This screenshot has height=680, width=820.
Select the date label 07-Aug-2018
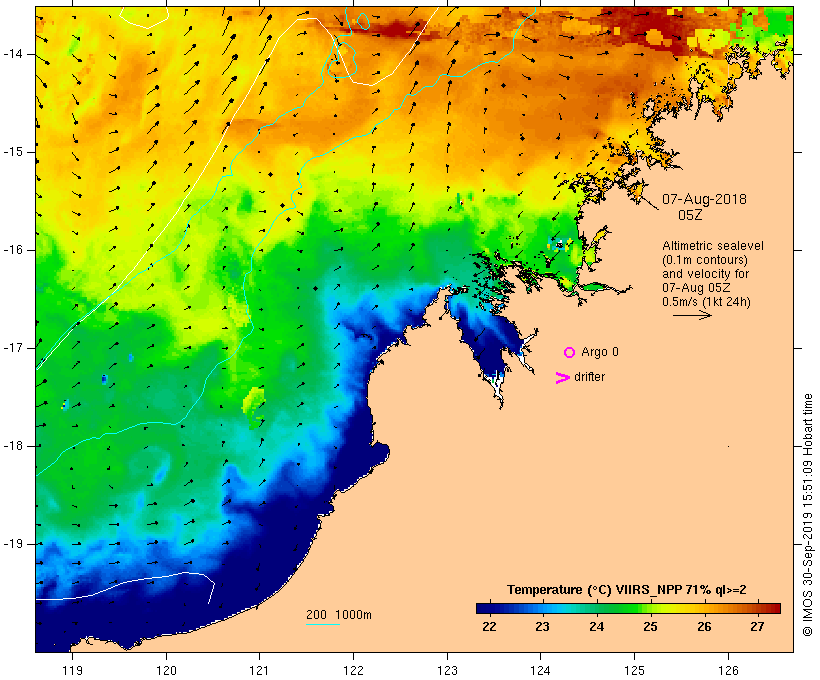pos(704,199)
